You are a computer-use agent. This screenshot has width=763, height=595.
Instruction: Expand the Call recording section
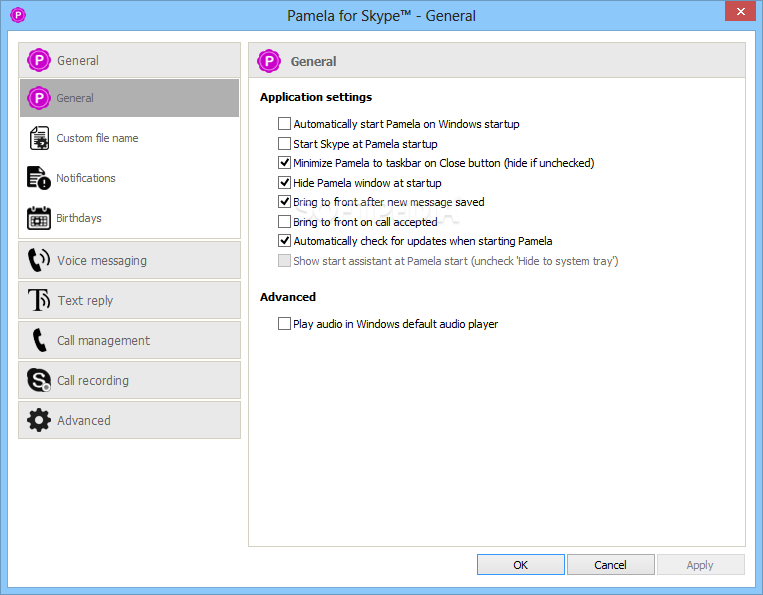click(129, 380)
